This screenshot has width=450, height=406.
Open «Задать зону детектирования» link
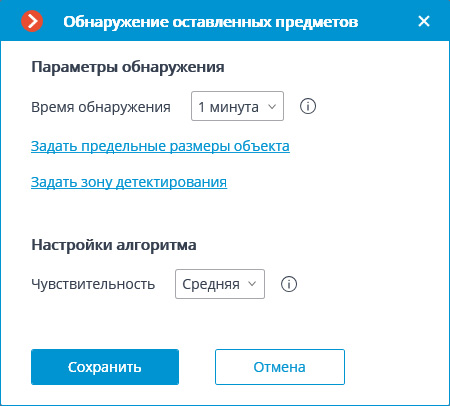click(129, 182)
